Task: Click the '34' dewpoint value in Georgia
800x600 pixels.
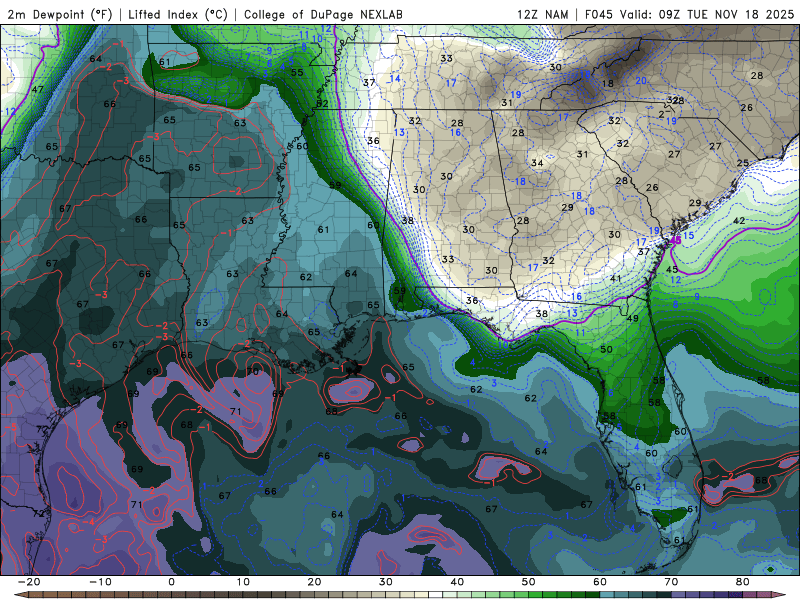Action: click(537, 163)
